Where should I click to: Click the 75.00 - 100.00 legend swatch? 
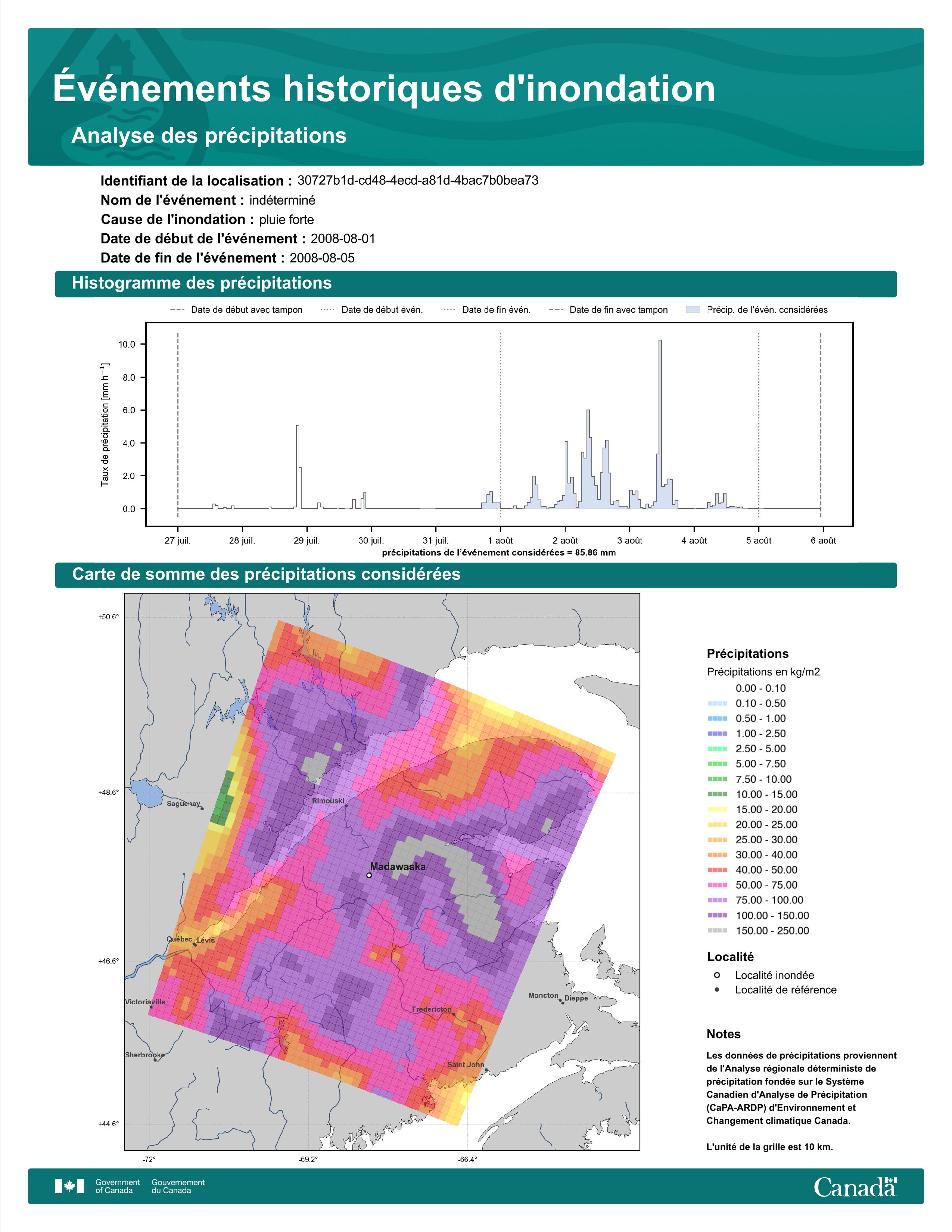(717, 900)
